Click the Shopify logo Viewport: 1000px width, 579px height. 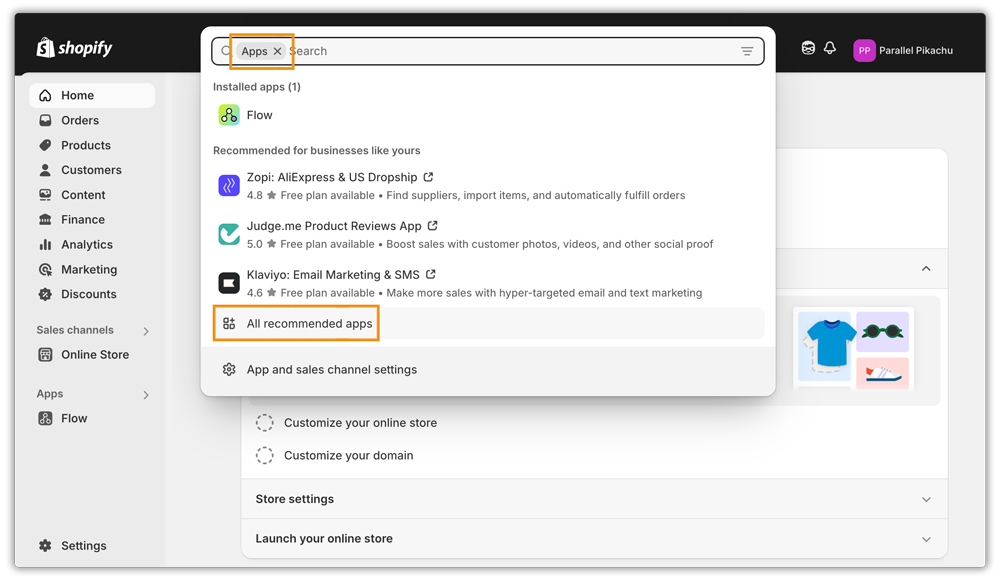pyautogui.click(x=74, y=48)
